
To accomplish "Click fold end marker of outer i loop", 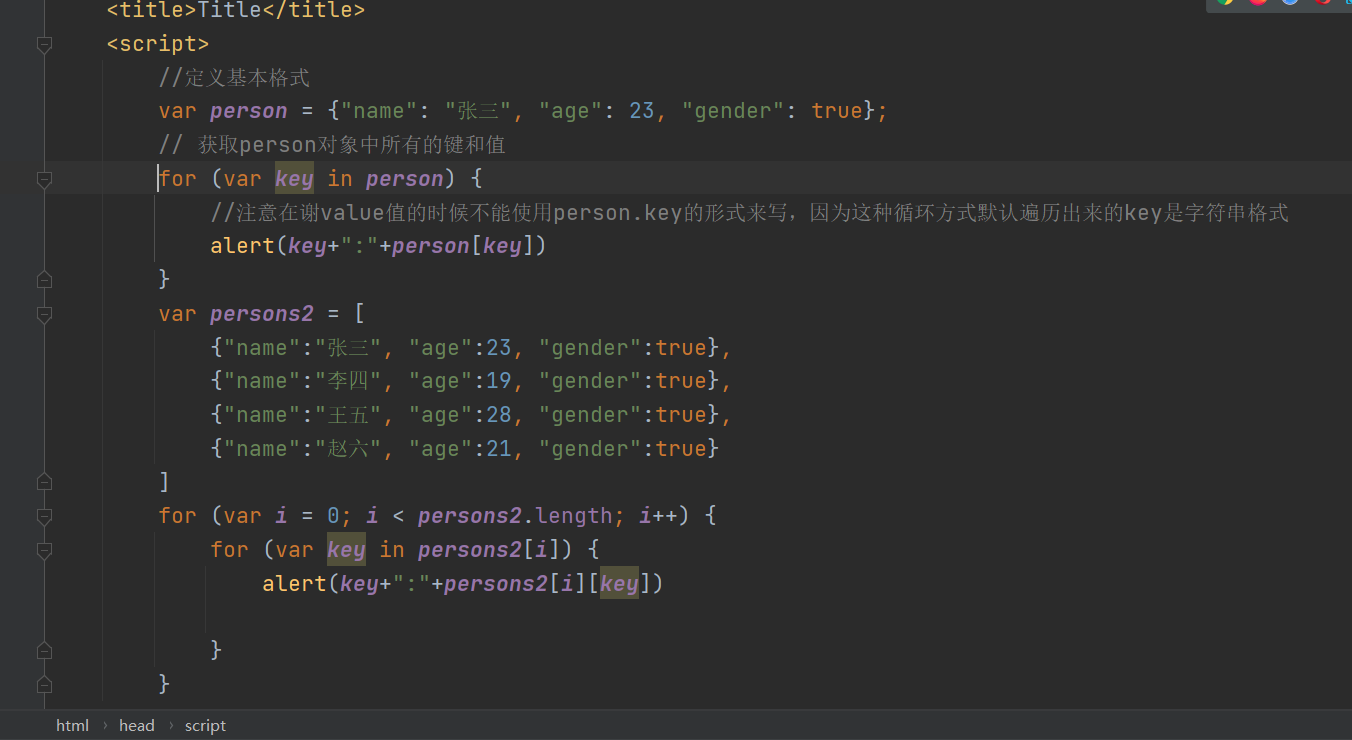I will coord(43,684).
